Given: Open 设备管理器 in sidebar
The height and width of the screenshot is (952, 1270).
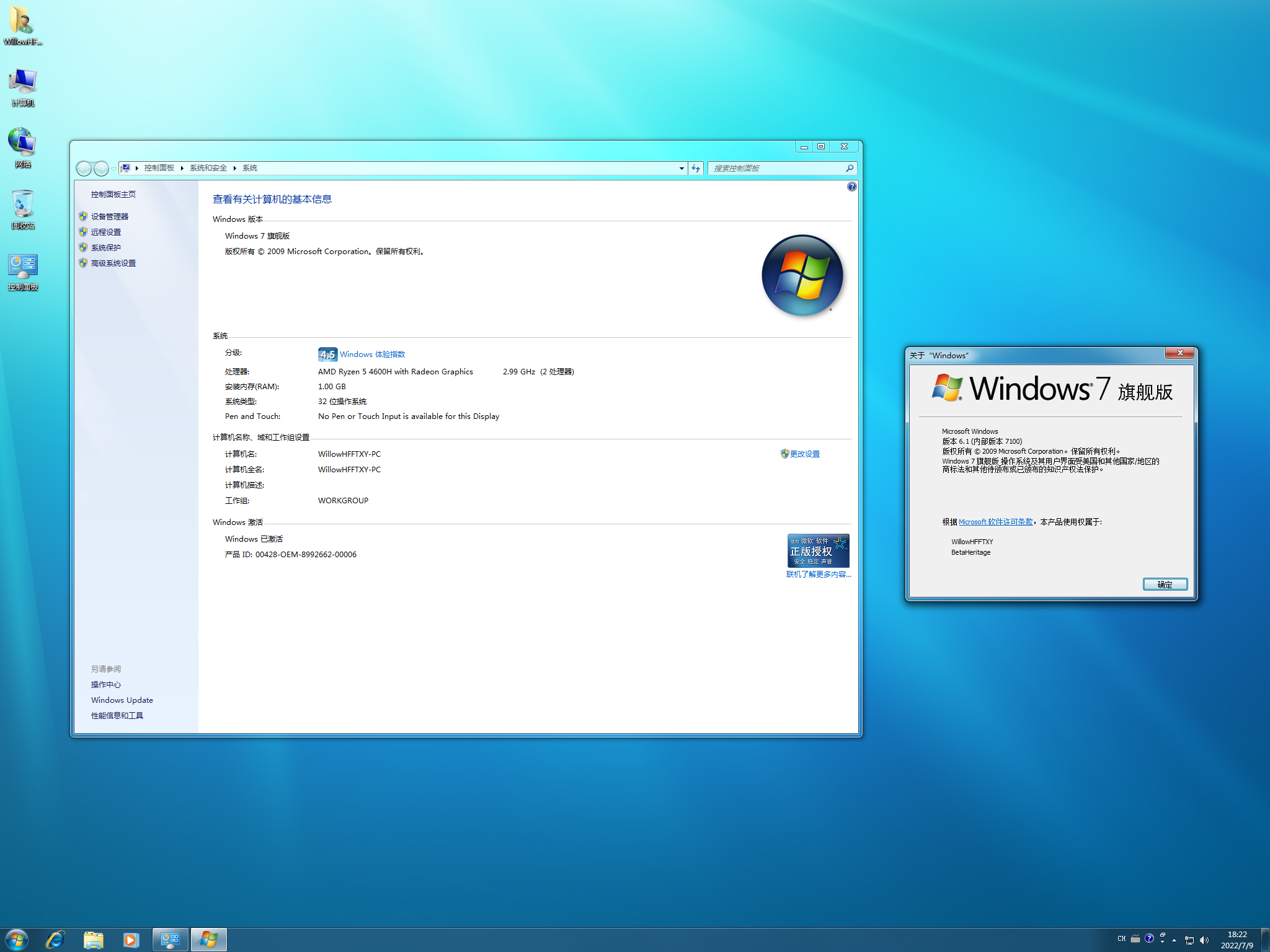Looking at the screenshot, I should tap(110, 216).
